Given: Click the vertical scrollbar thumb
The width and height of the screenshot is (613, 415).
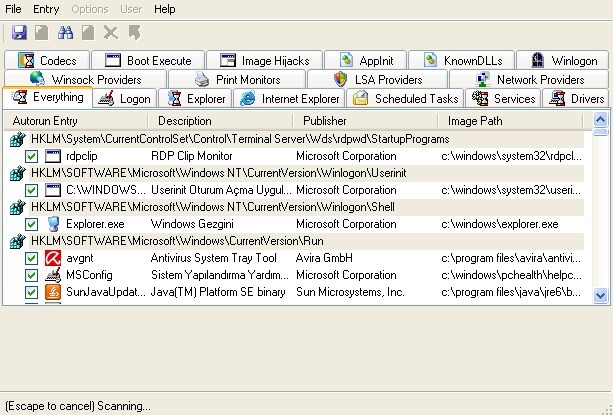Looking at the screenshot, I should [600, 132].
